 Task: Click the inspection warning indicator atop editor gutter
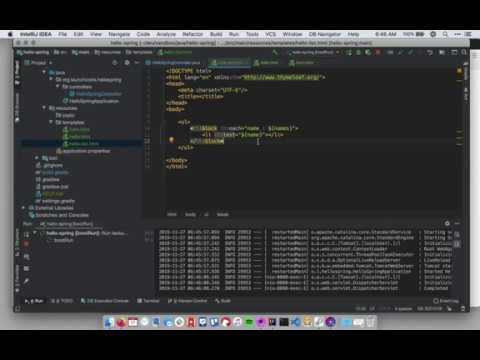[x=459, y=70]
